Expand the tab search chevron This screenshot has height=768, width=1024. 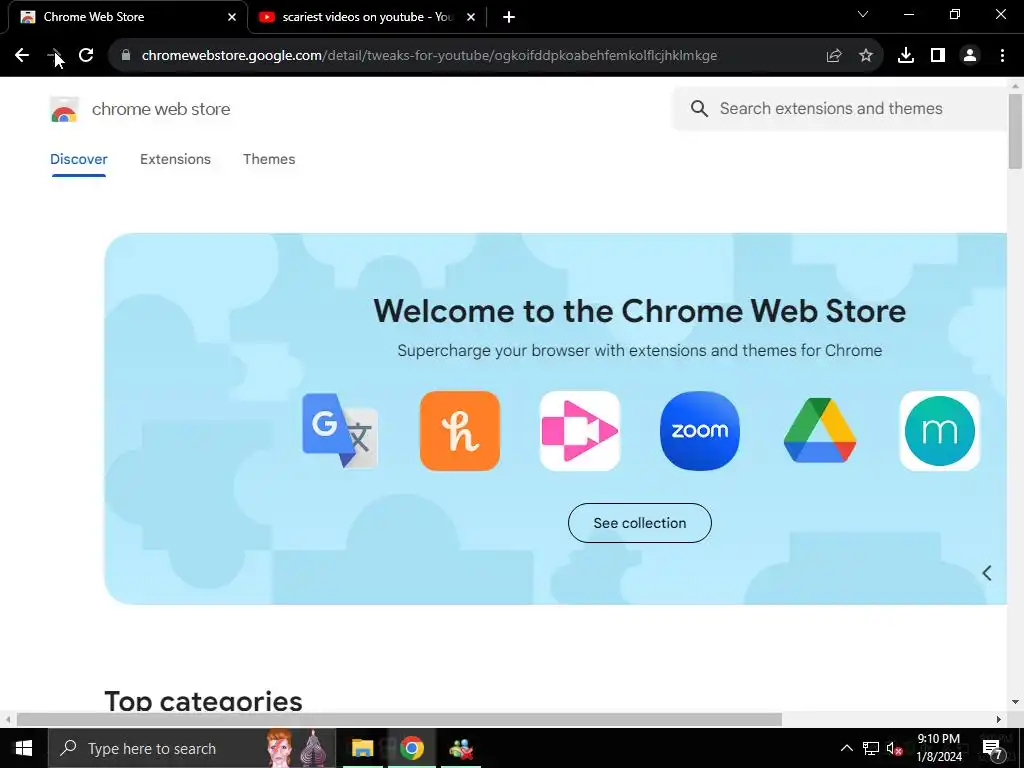[x=863, y=14]
